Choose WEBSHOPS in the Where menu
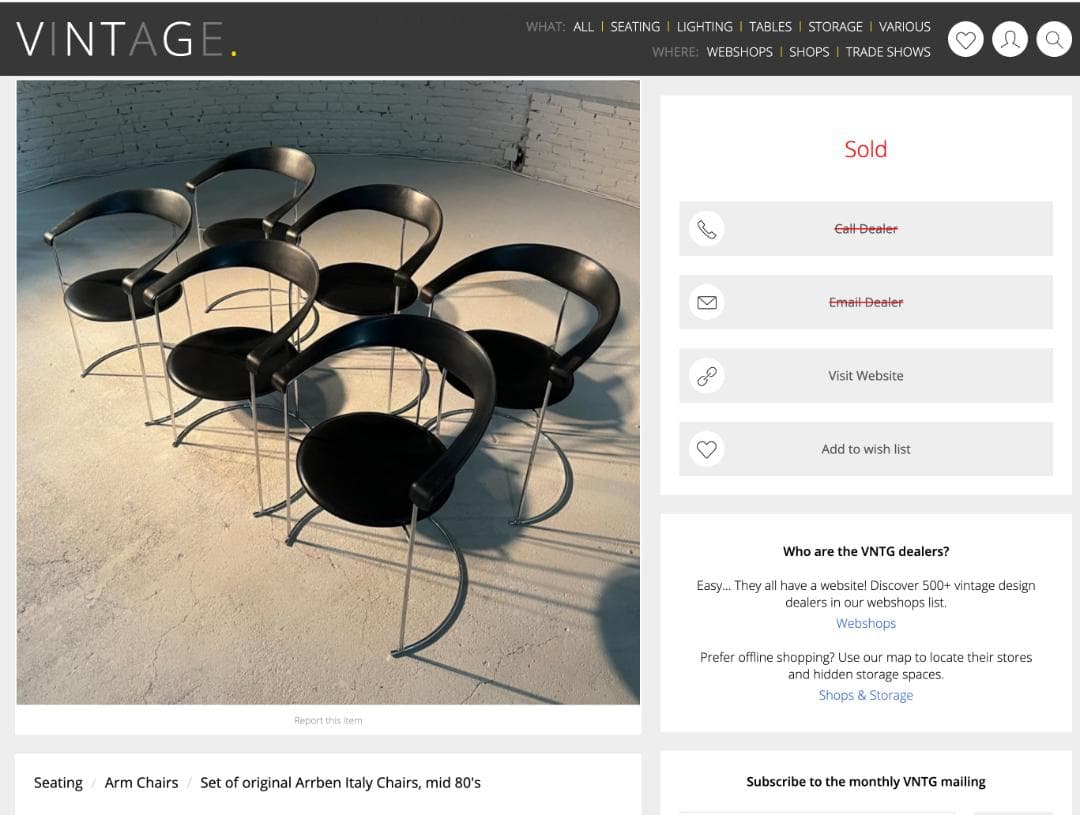 click(739, 52)
